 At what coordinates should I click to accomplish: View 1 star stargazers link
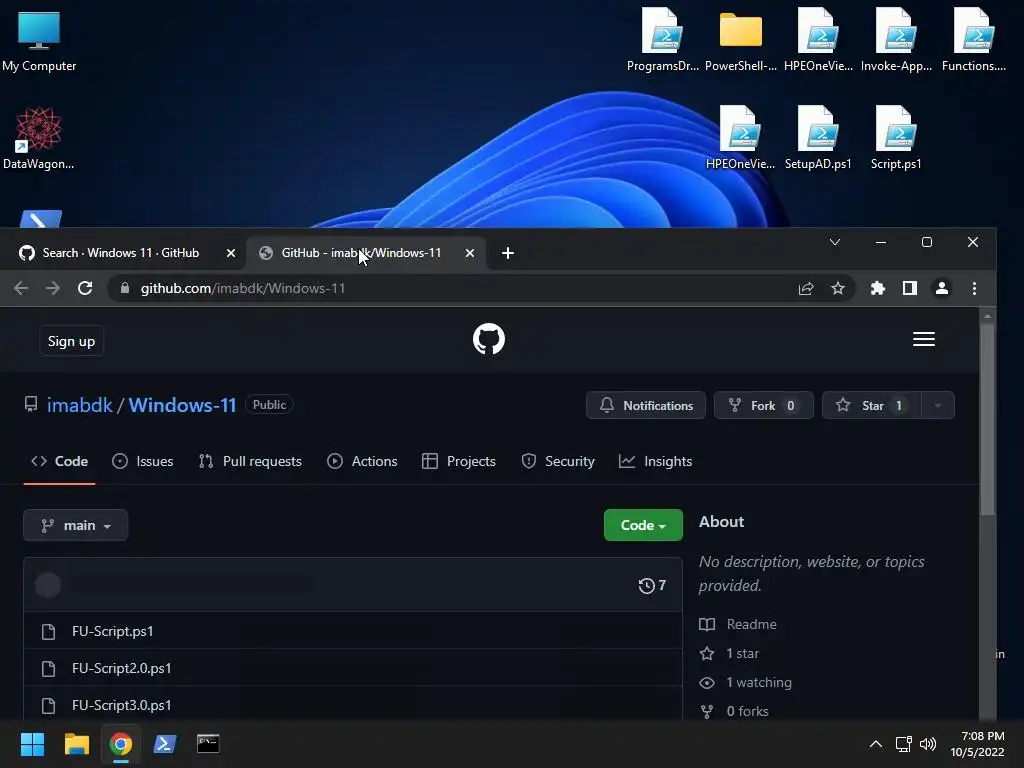point(729,653)
